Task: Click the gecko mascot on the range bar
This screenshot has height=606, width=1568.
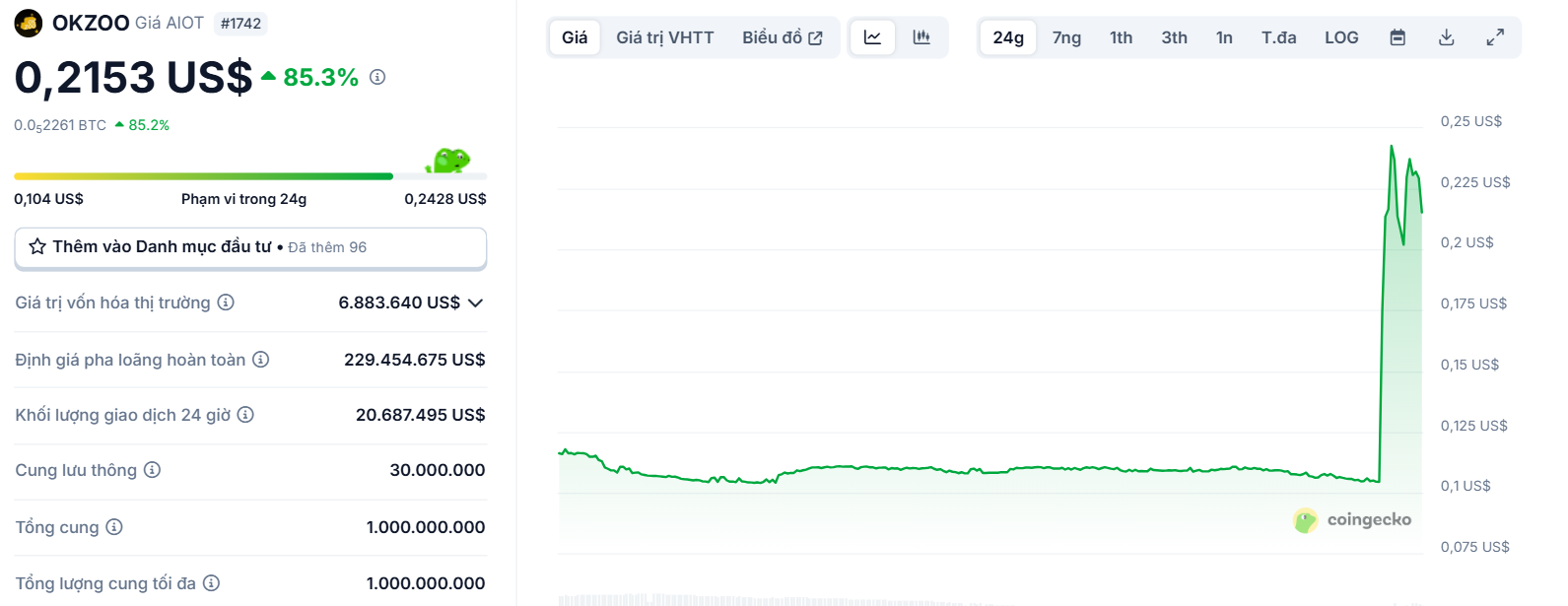Action: point(447,161)
